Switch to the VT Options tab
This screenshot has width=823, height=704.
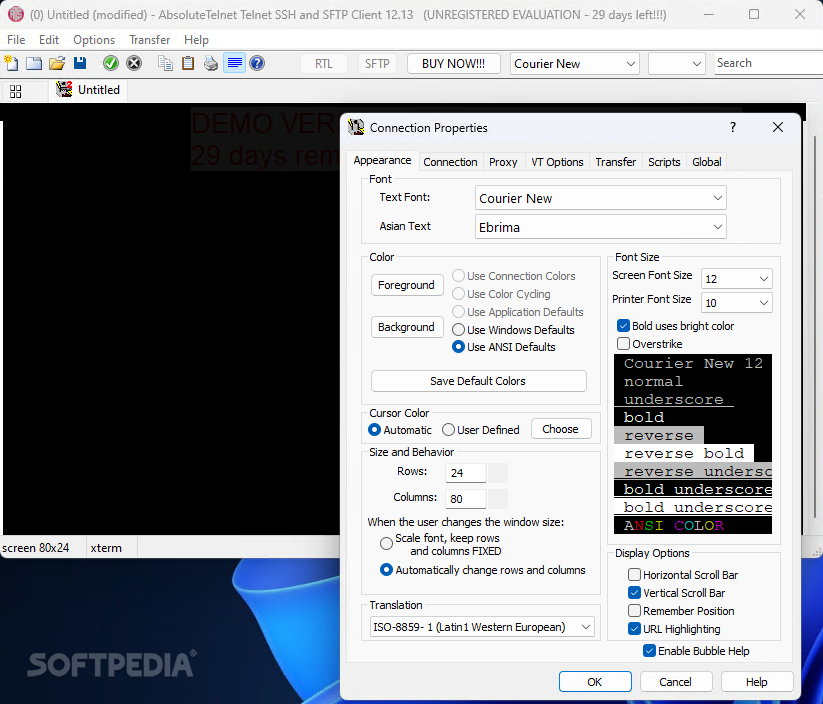pyautogui.click(x=557, y=162)
